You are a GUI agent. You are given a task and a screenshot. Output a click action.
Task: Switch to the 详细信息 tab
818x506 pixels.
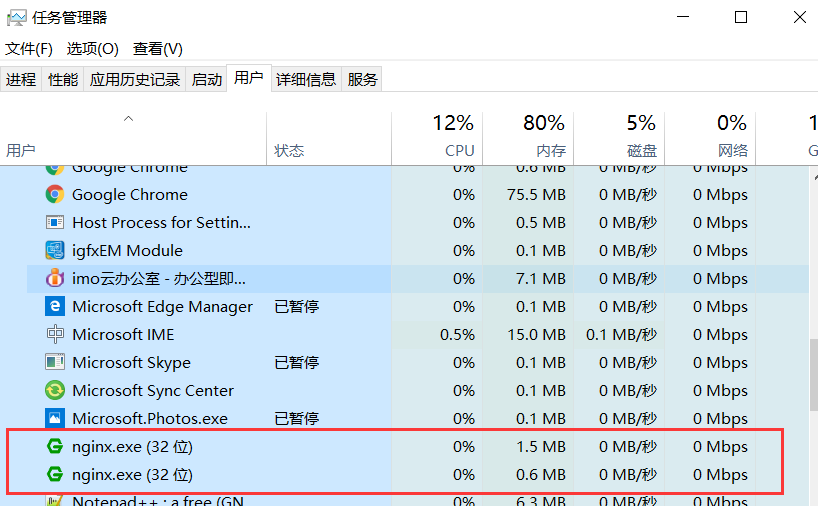(x=306, y=79)
